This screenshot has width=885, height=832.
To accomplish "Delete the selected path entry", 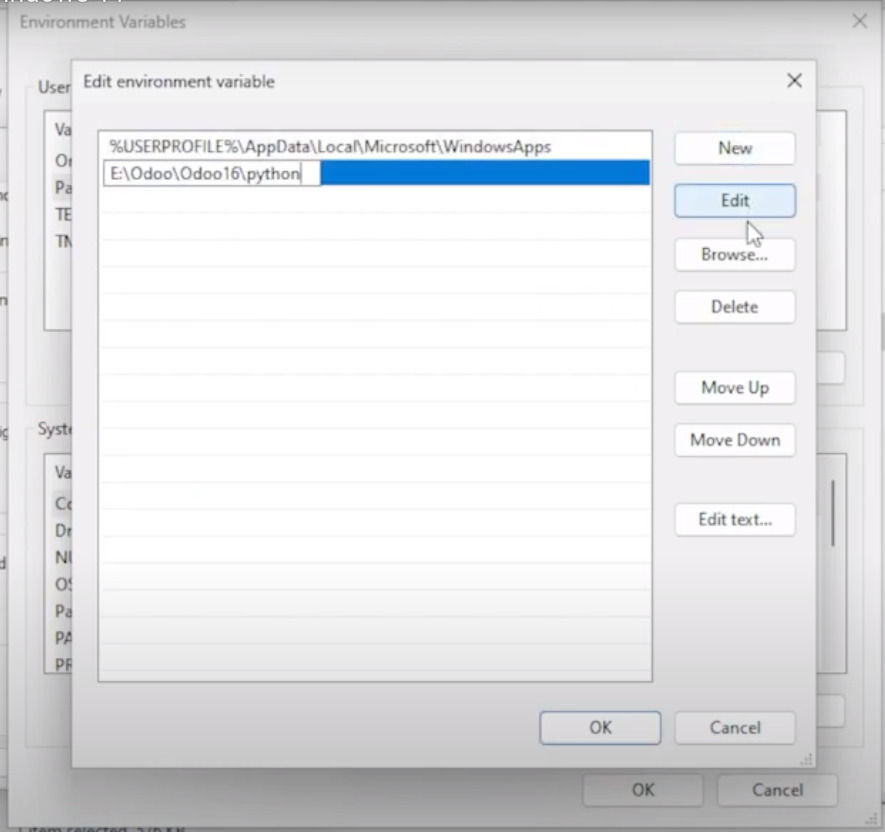I will tap(734, 307).
